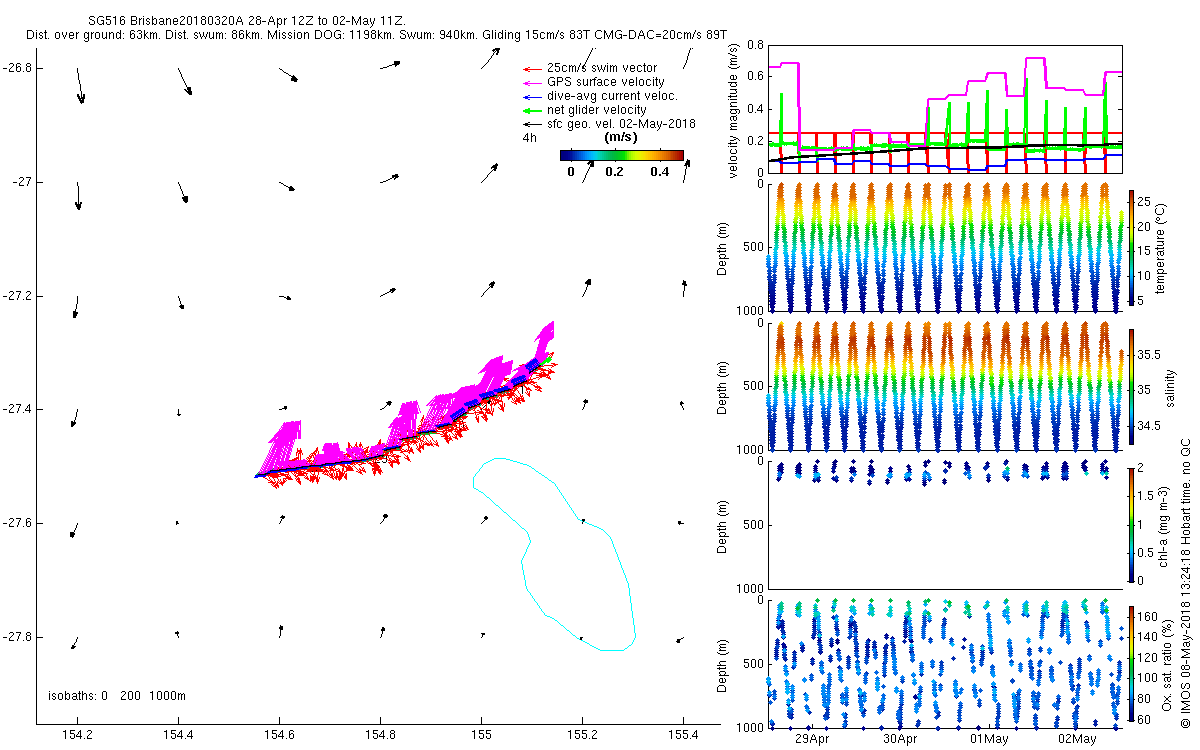The image size is (1200, 750).
Task: Click the '-27.6' latitude tick label
Action: point(16,523)
